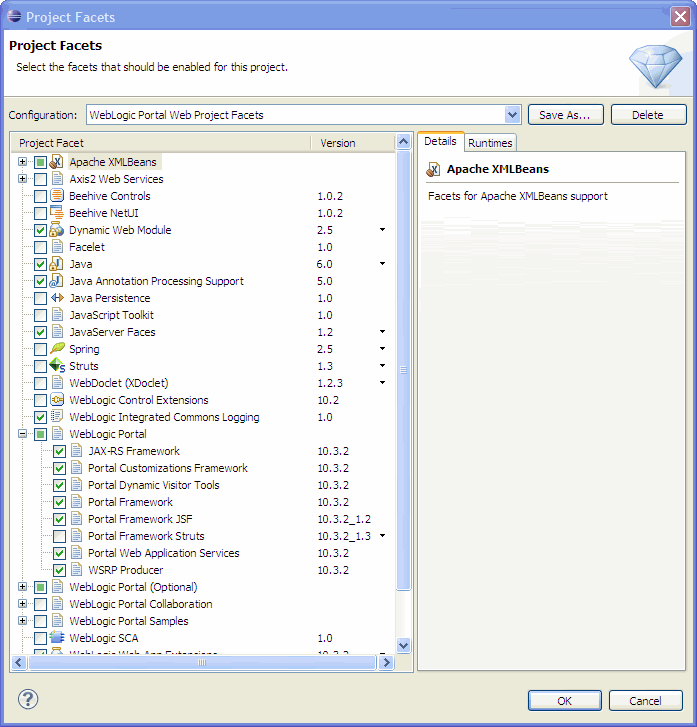697x727 pixels.
Task: Open the Configuration dropdown
Action: (x=512, y=115)
